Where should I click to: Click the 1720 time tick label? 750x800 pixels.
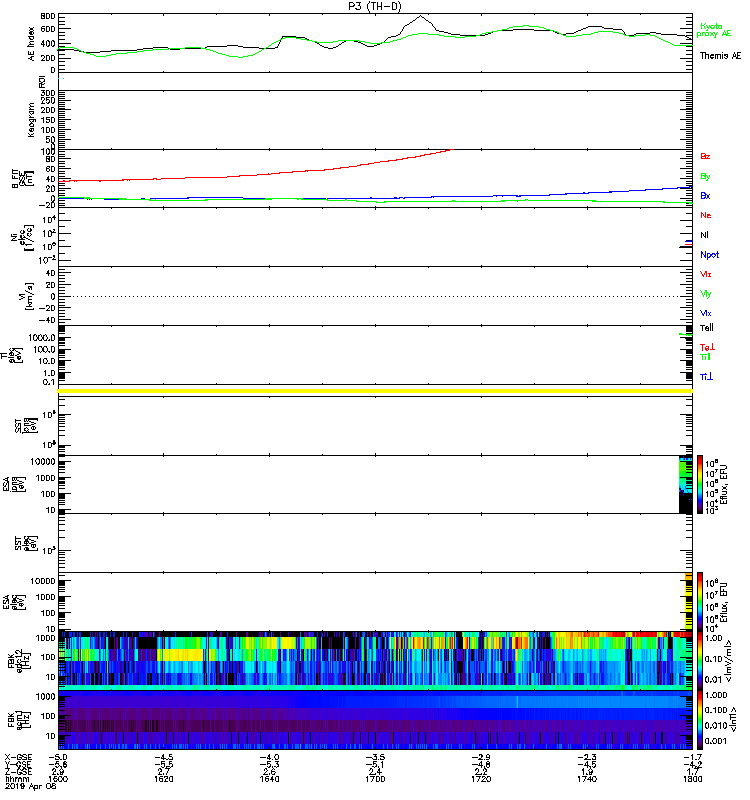481,779
